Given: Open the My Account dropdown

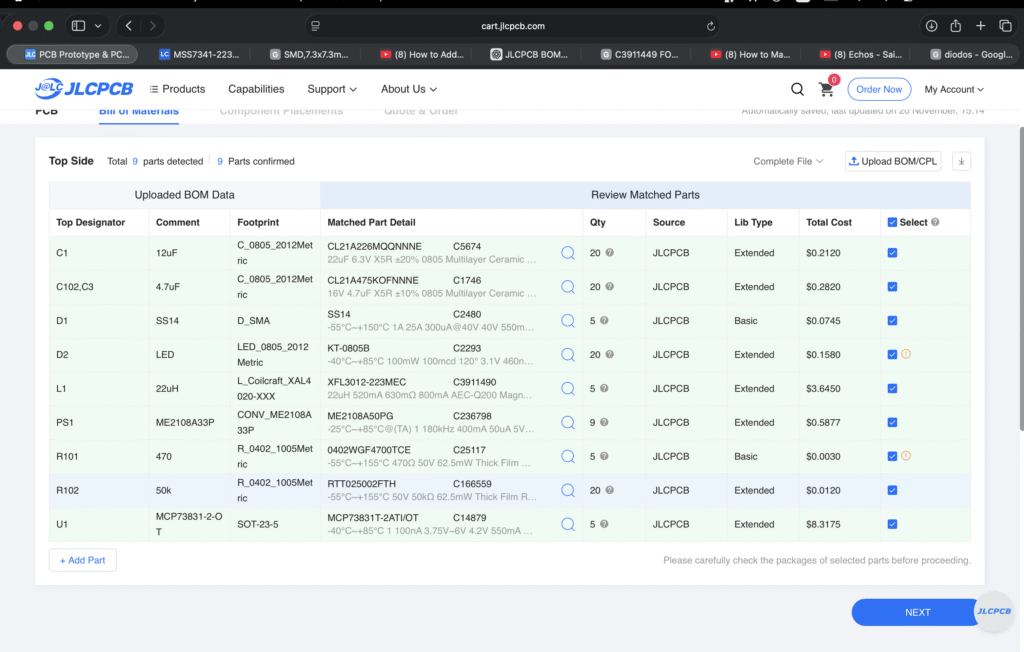Looking at the screenshot, I should coord(953,89).
